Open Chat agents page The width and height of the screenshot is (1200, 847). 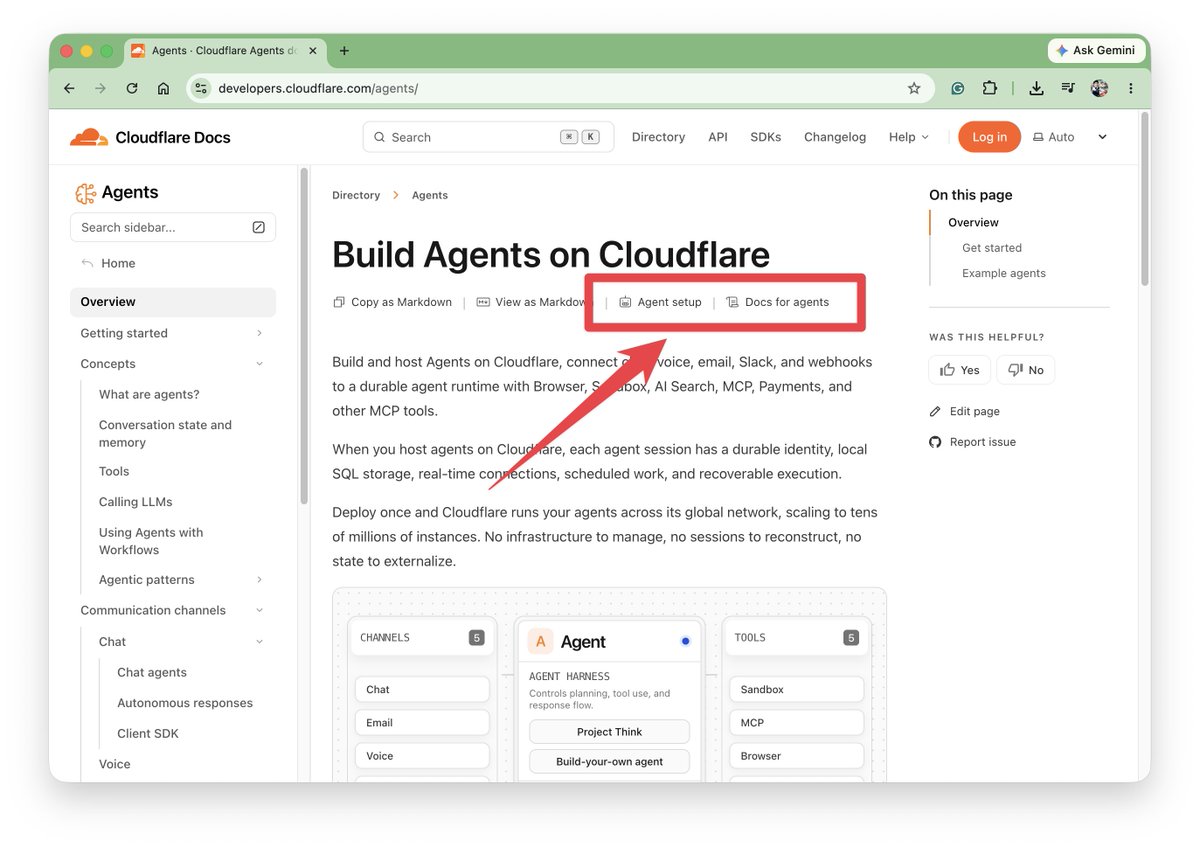coord(152,672)
